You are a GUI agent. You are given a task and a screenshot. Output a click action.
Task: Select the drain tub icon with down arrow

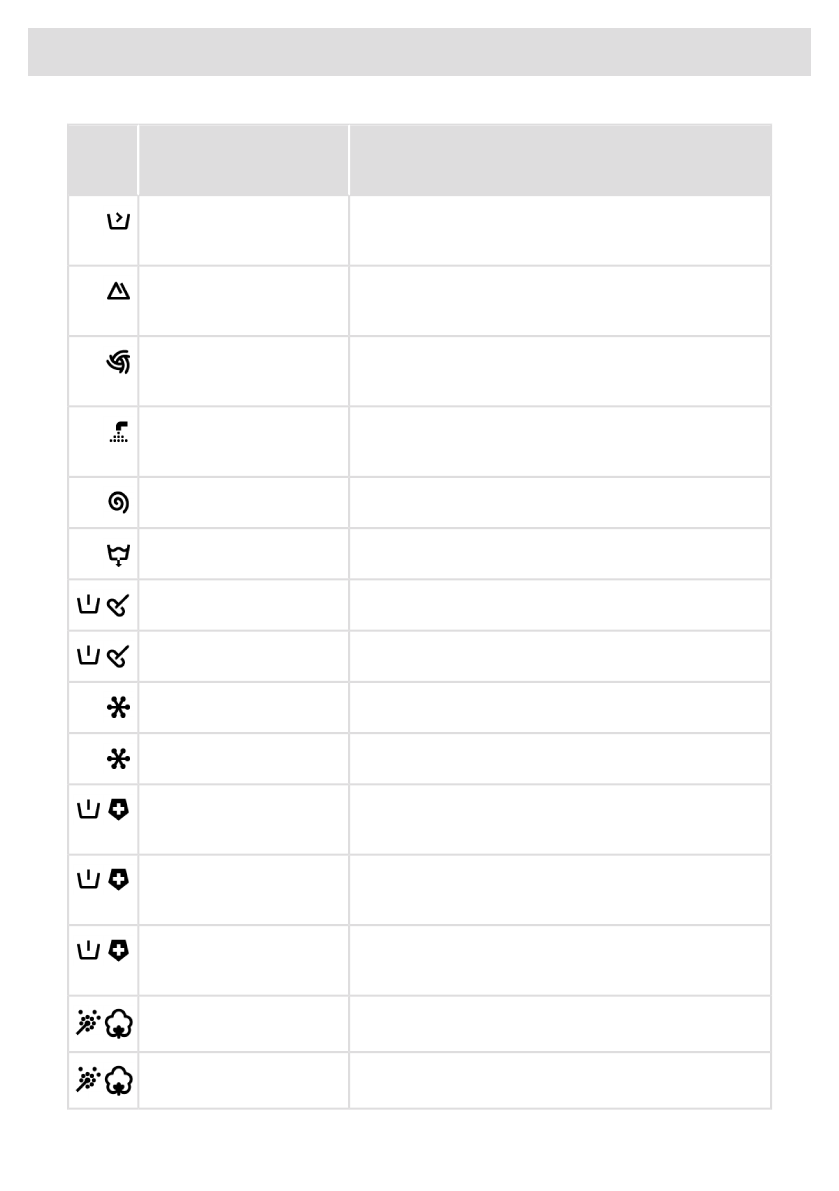tap(119, 553)
